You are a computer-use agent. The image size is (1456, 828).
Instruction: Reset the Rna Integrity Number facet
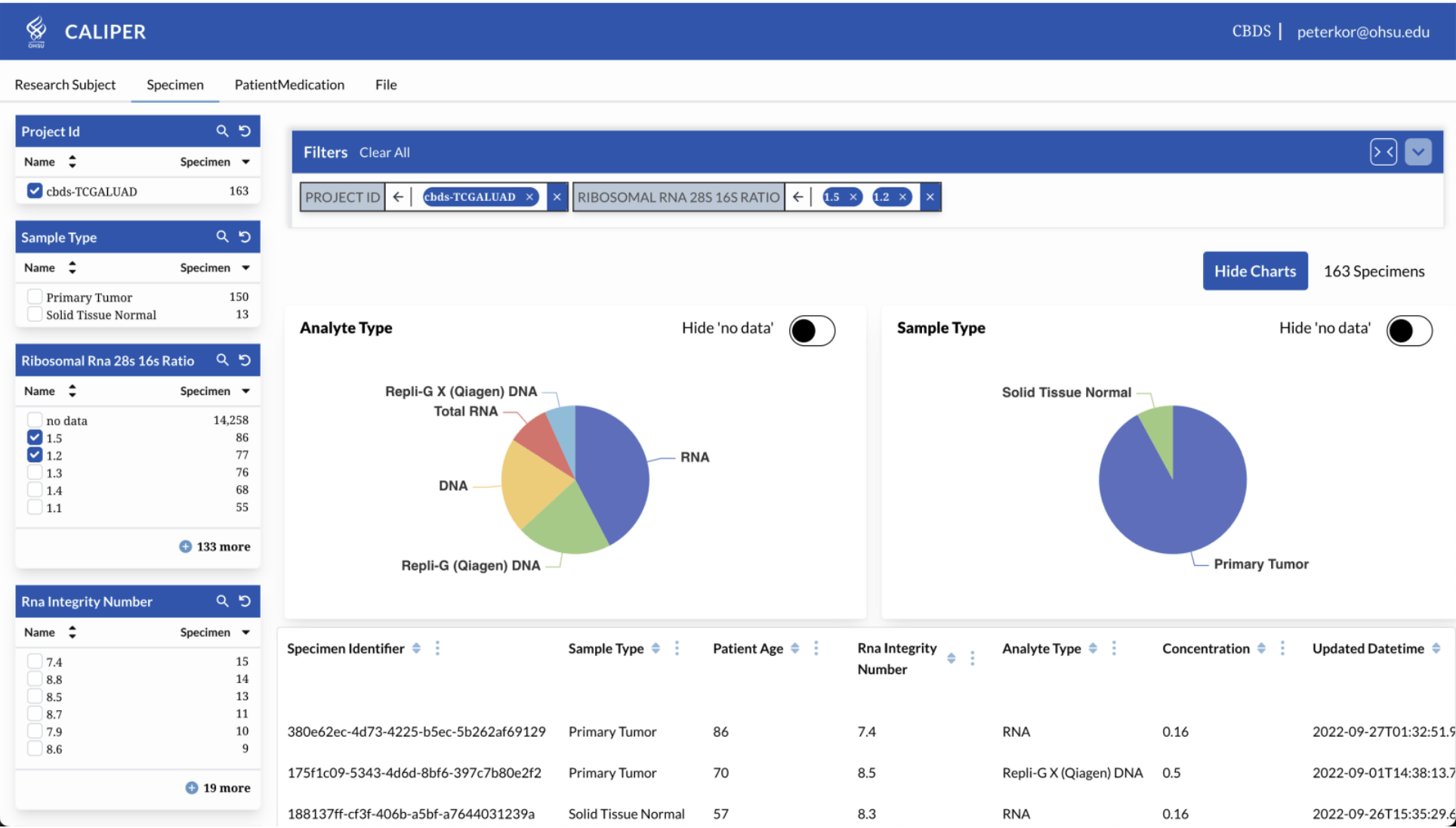tap(245, 601)
